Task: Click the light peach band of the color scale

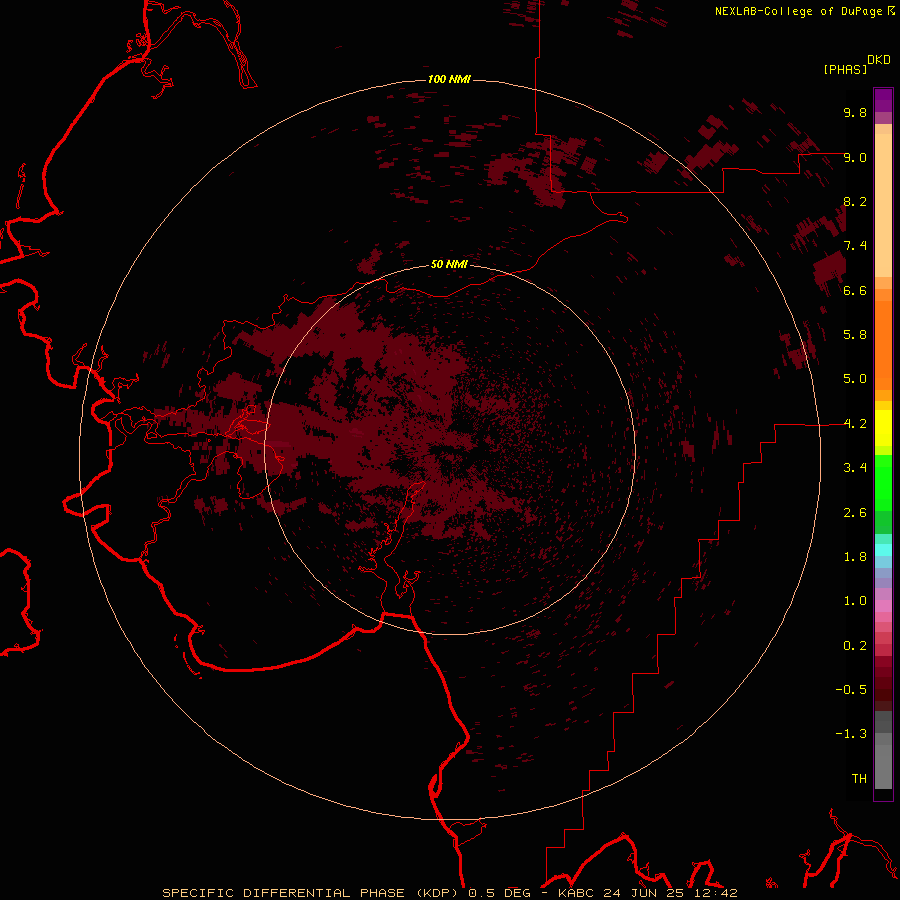Action: pyautogui.click(x=883, y=205)
